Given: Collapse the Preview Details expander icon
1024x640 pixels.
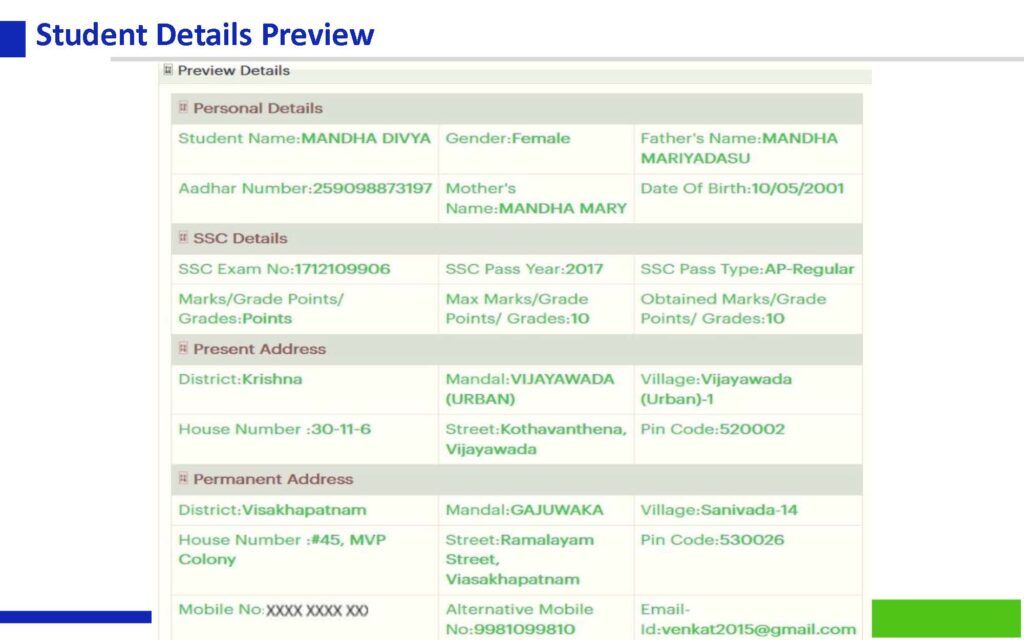Looking at the screenshot, I should (168, 70).
